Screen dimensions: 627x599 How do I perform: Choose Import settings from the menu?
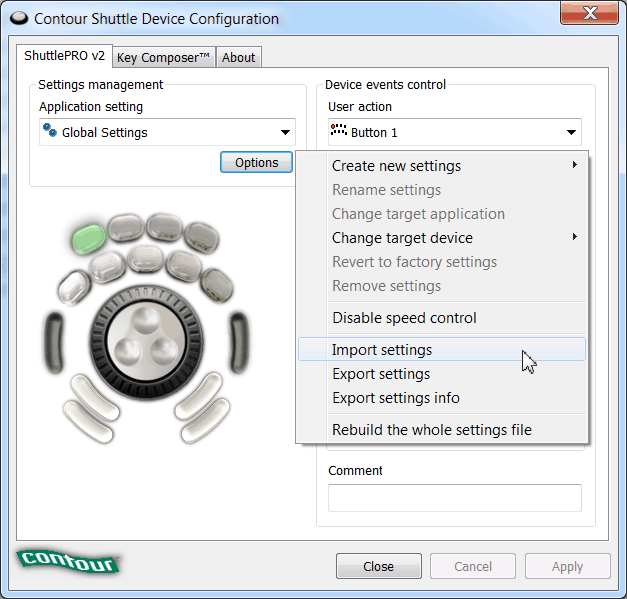tap(442, 349)
